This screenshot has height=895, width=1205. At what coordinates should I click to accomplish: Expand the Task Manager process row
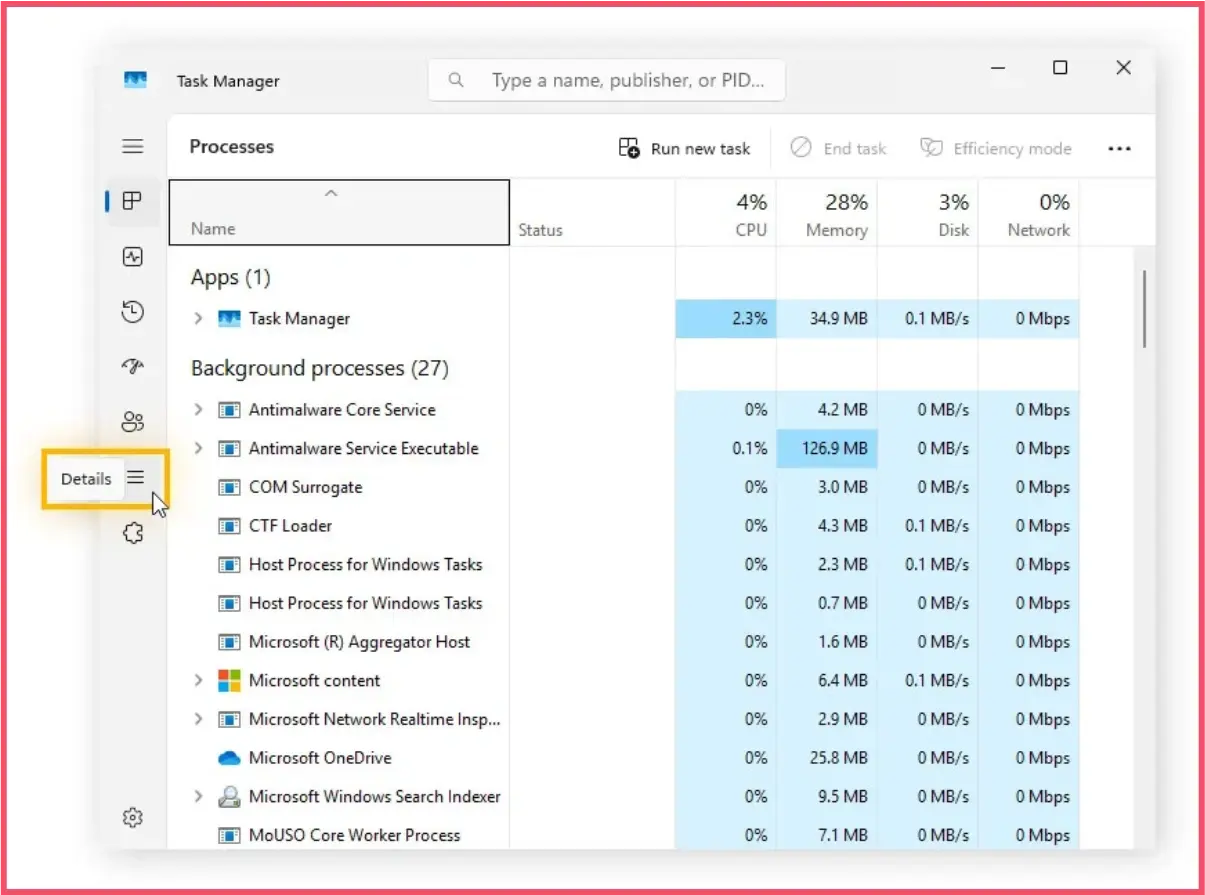coord(197,318)
